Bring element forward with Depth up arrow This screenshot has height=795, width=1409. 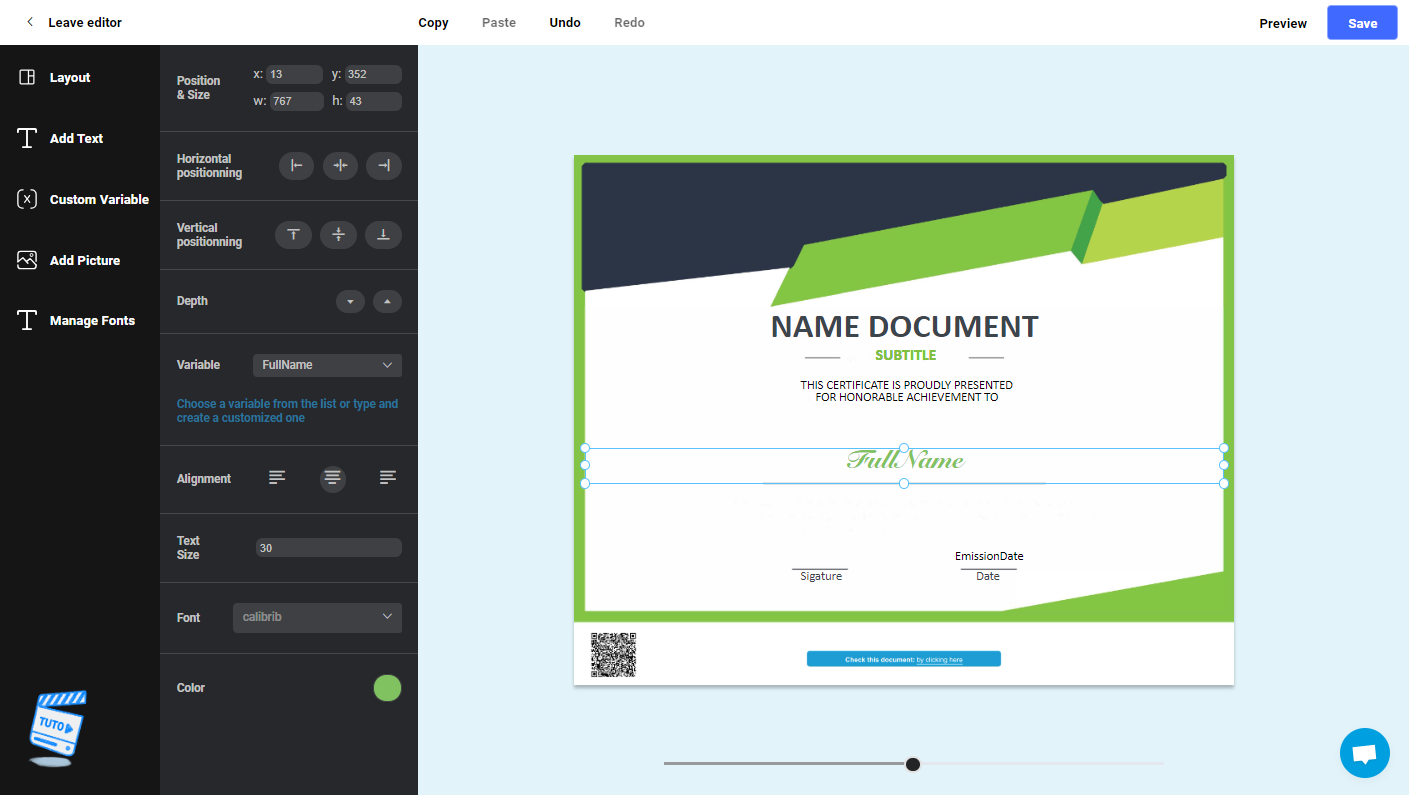(x=387, y=301)
